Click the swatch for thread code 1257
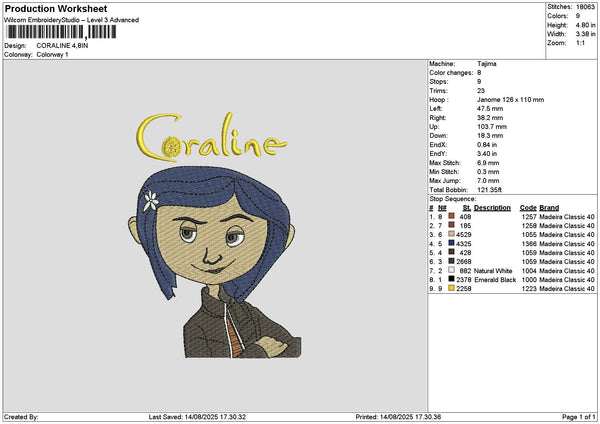This screenshot has height=424, width=600. 452,216
